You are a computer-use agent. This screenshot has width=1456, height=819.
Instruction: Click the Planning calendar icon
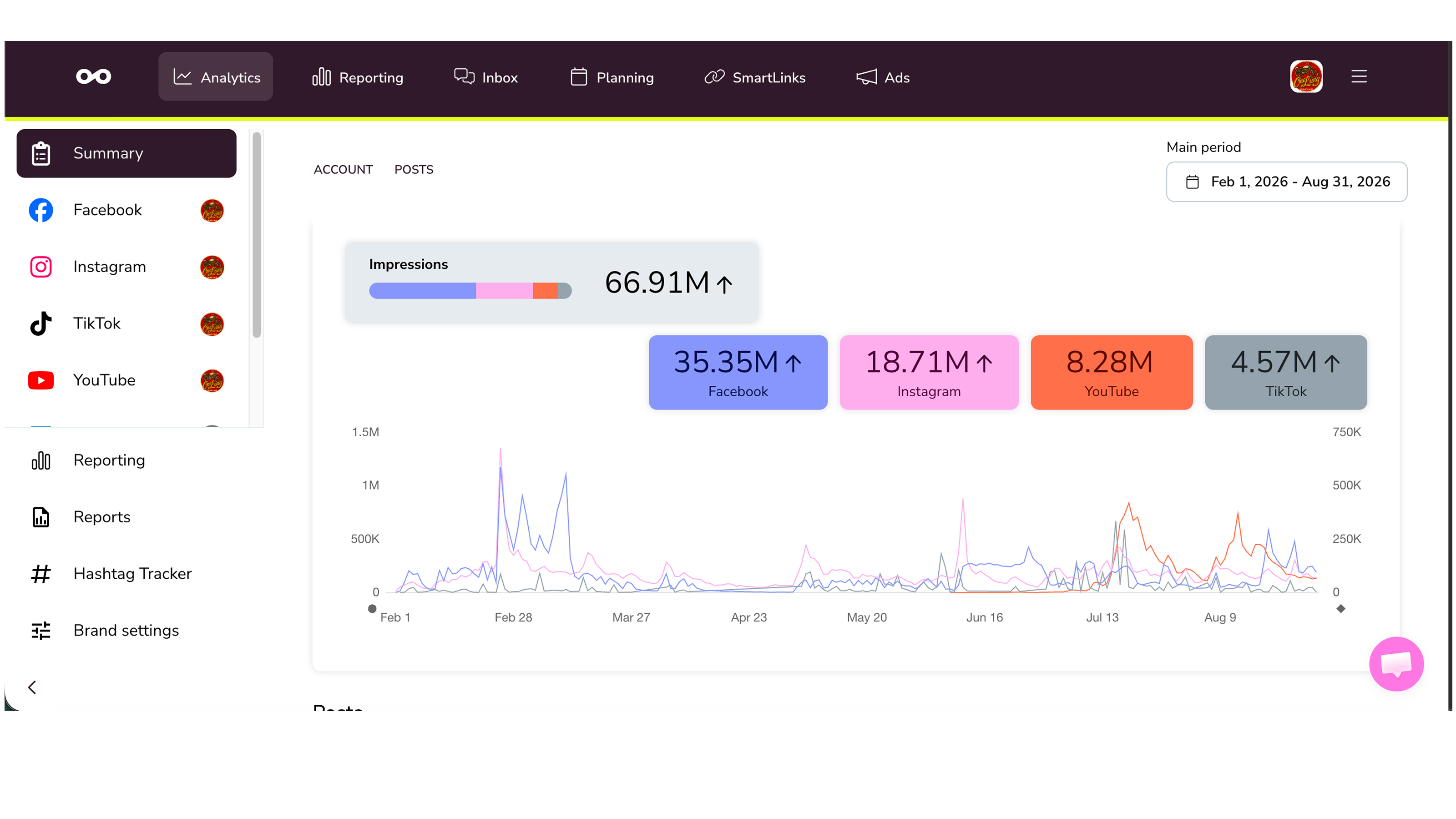pyautogui.click(x=579, y=76)
